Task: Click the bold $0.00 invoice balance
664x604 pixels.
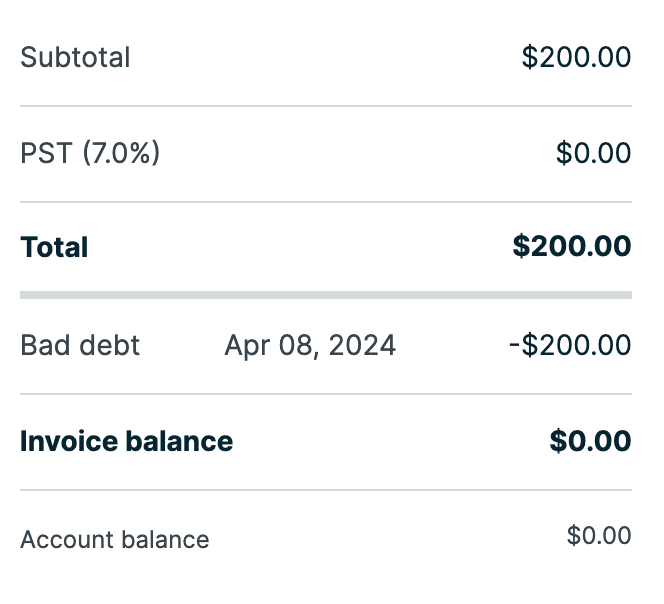Action: click(x=590, y=441)
